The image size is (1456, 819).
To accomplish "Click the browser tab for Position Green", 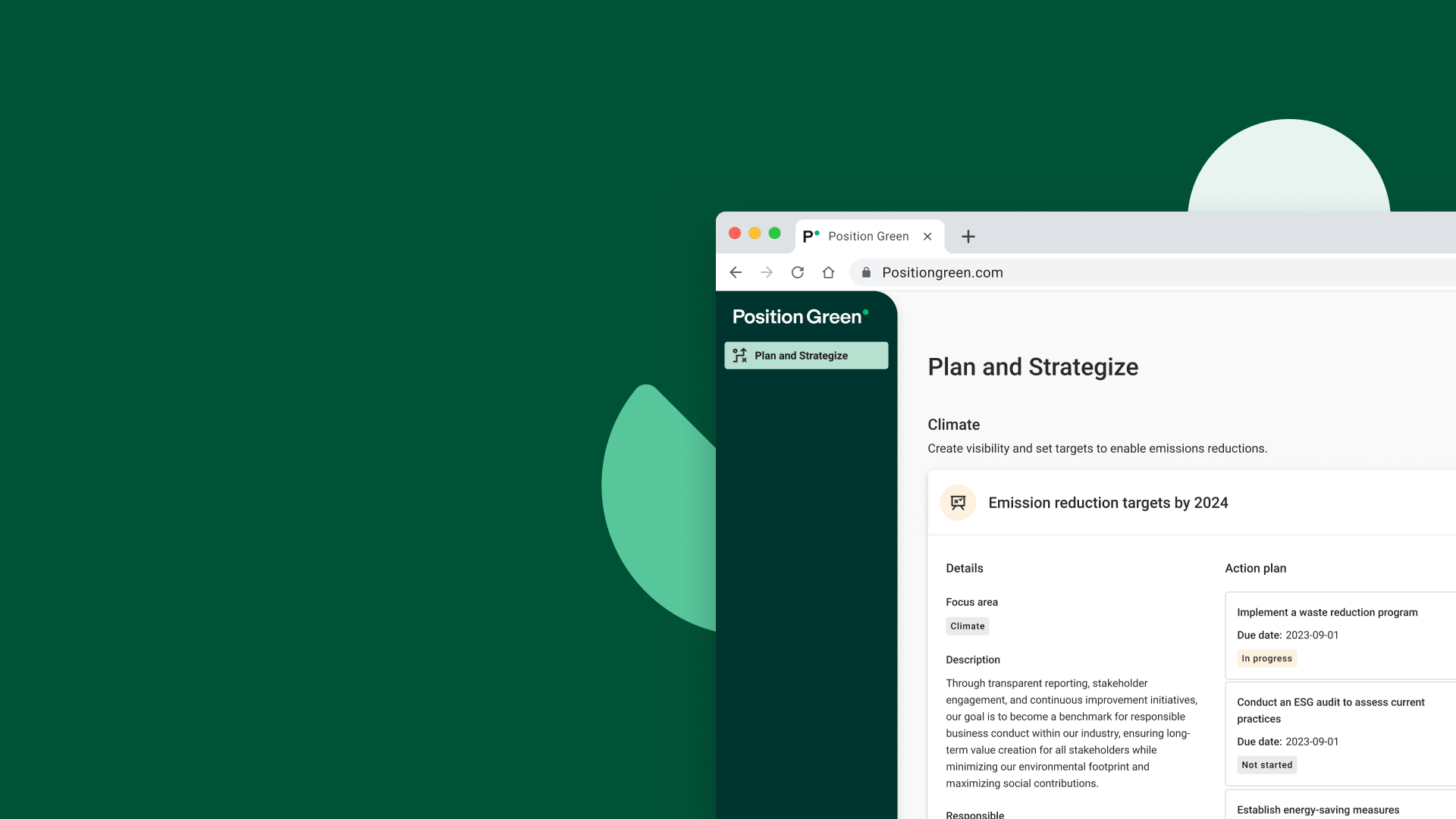I will point(868,235).
